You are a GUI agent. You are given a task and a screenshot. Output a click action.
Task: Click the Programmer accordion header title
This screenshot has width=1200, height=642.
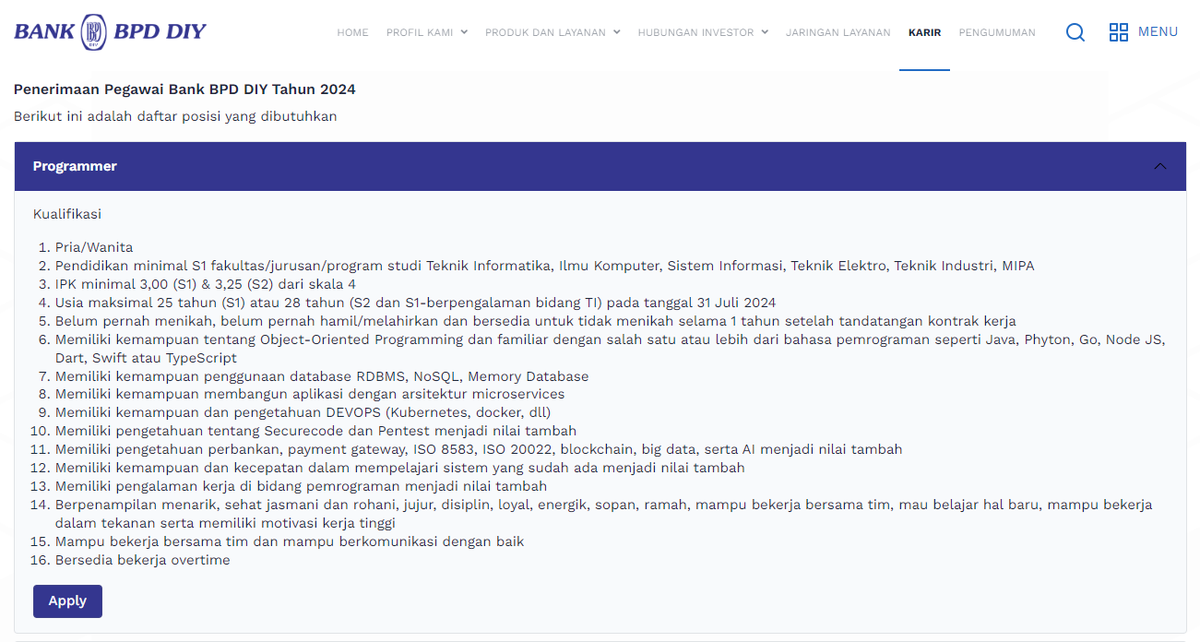(75, 166)
